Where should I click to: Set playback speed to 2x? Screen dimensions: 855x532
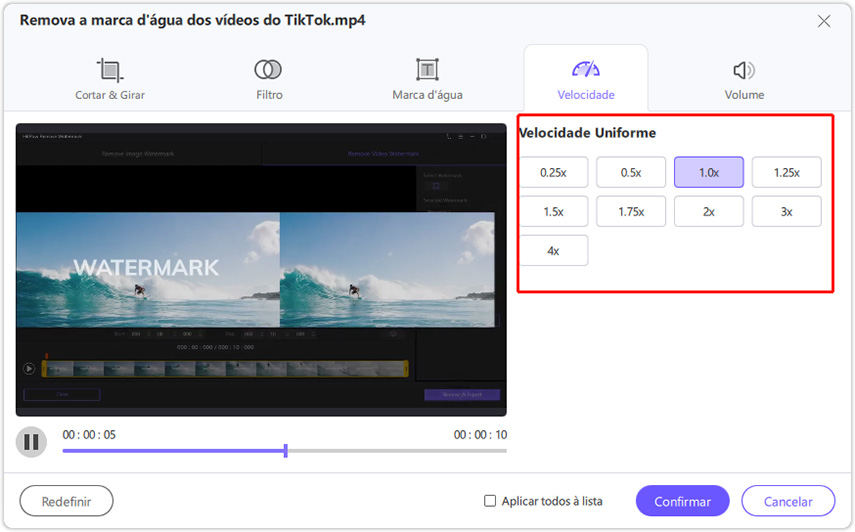click(x=708, y=211)
